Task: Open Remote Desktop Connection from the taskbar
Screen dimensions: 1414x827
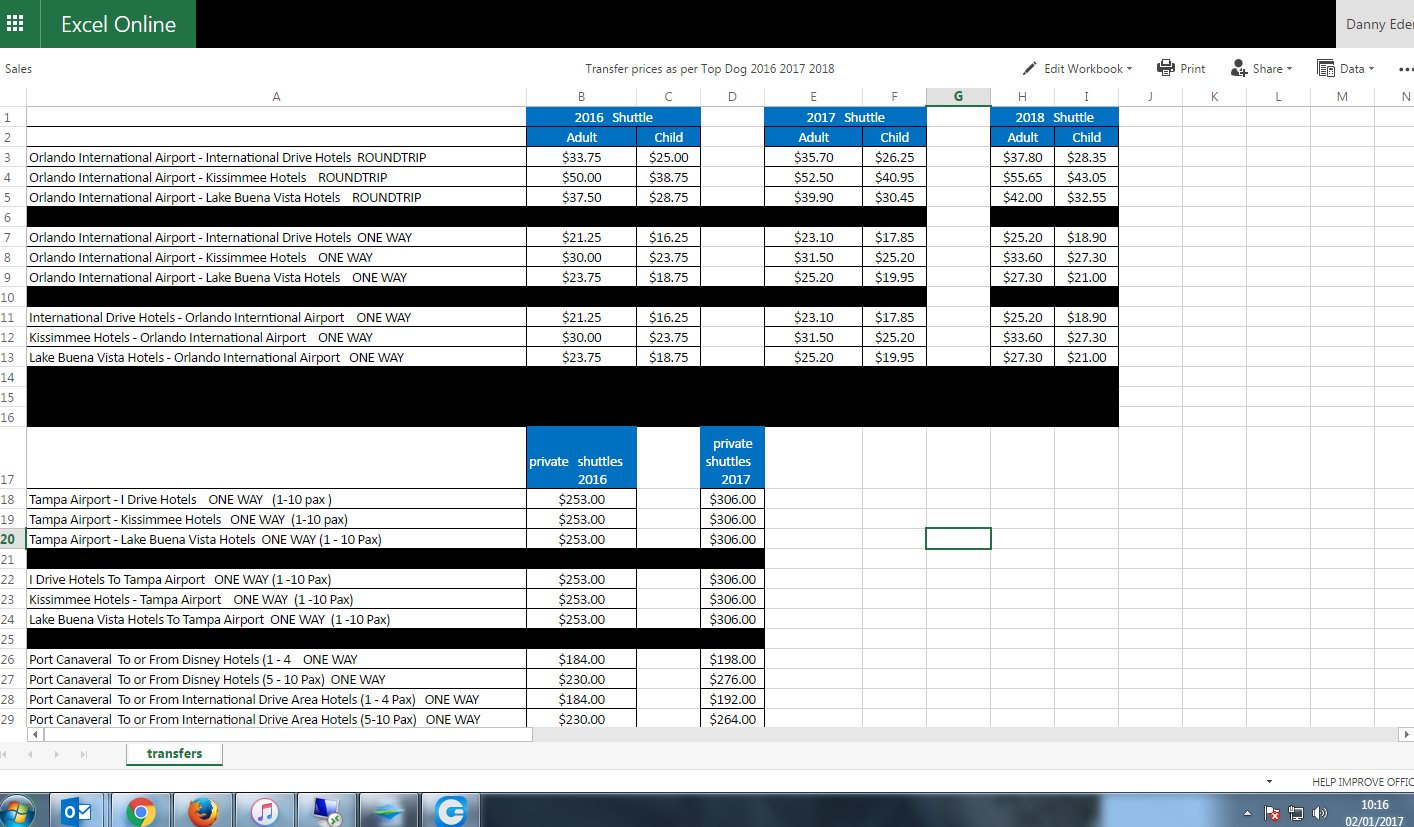Action: coord(326,811)
